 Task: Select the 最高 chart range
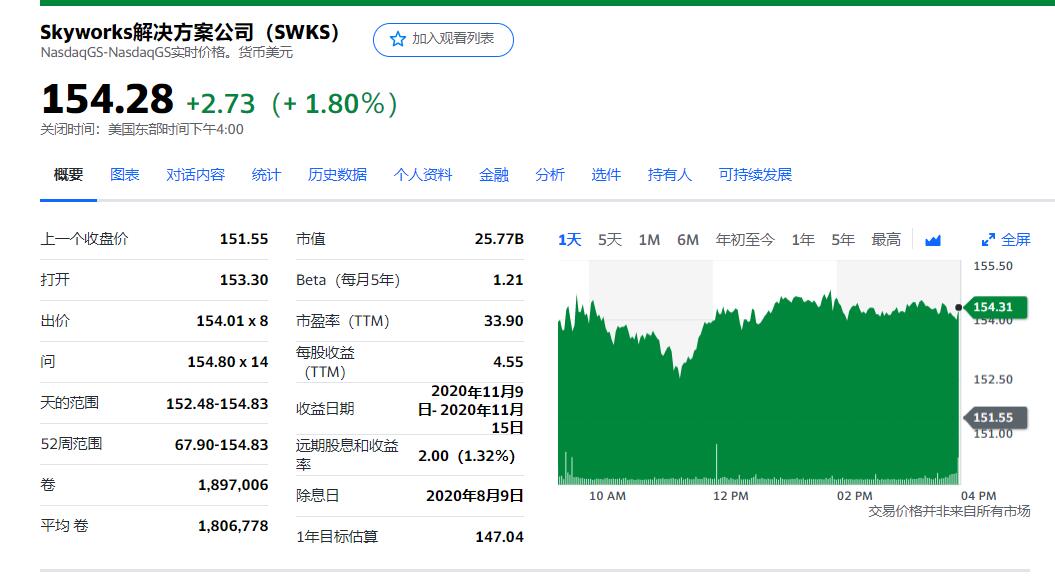click(x=886, y=240)
